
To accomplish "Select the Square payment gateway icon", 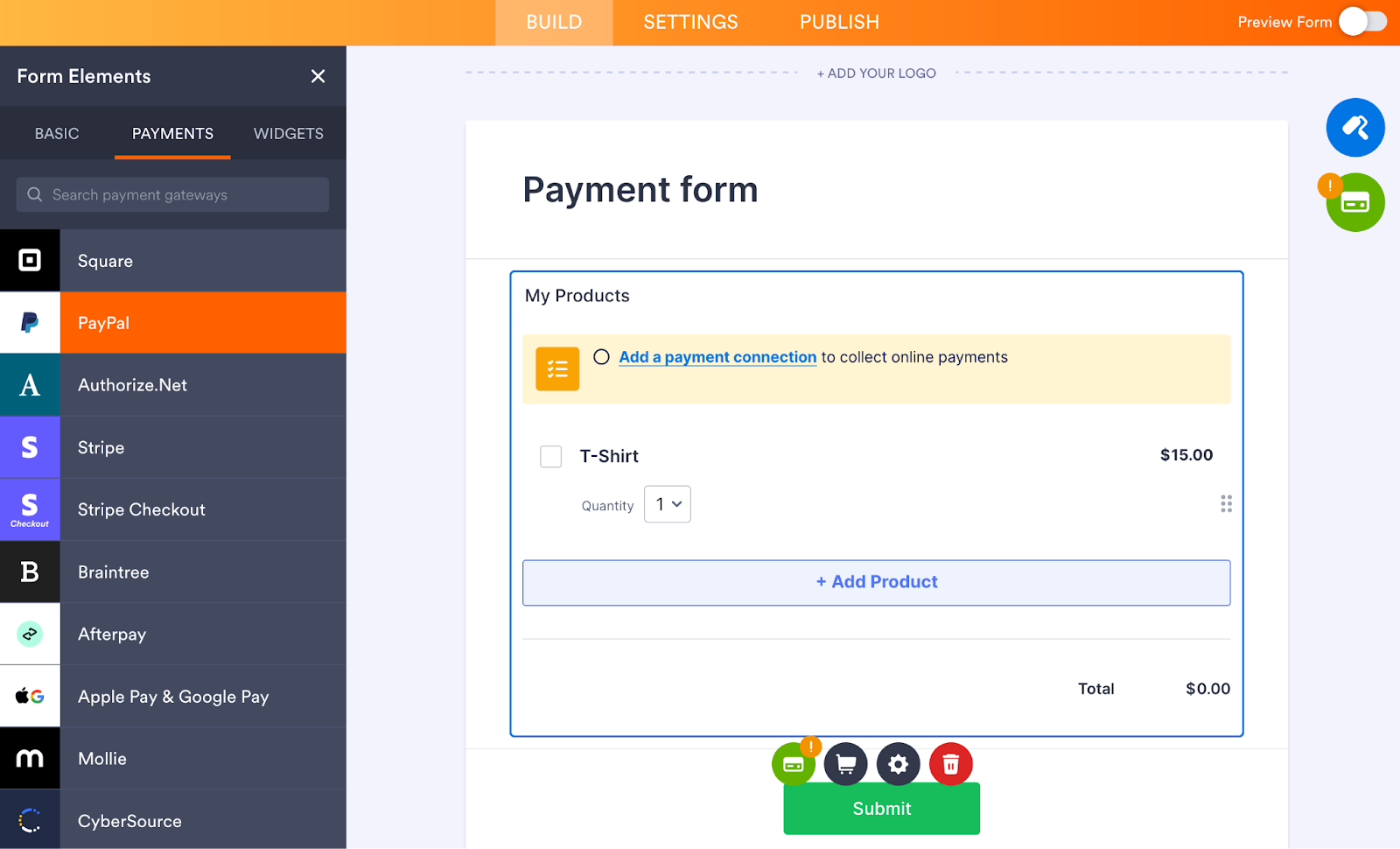I will 30,260.
